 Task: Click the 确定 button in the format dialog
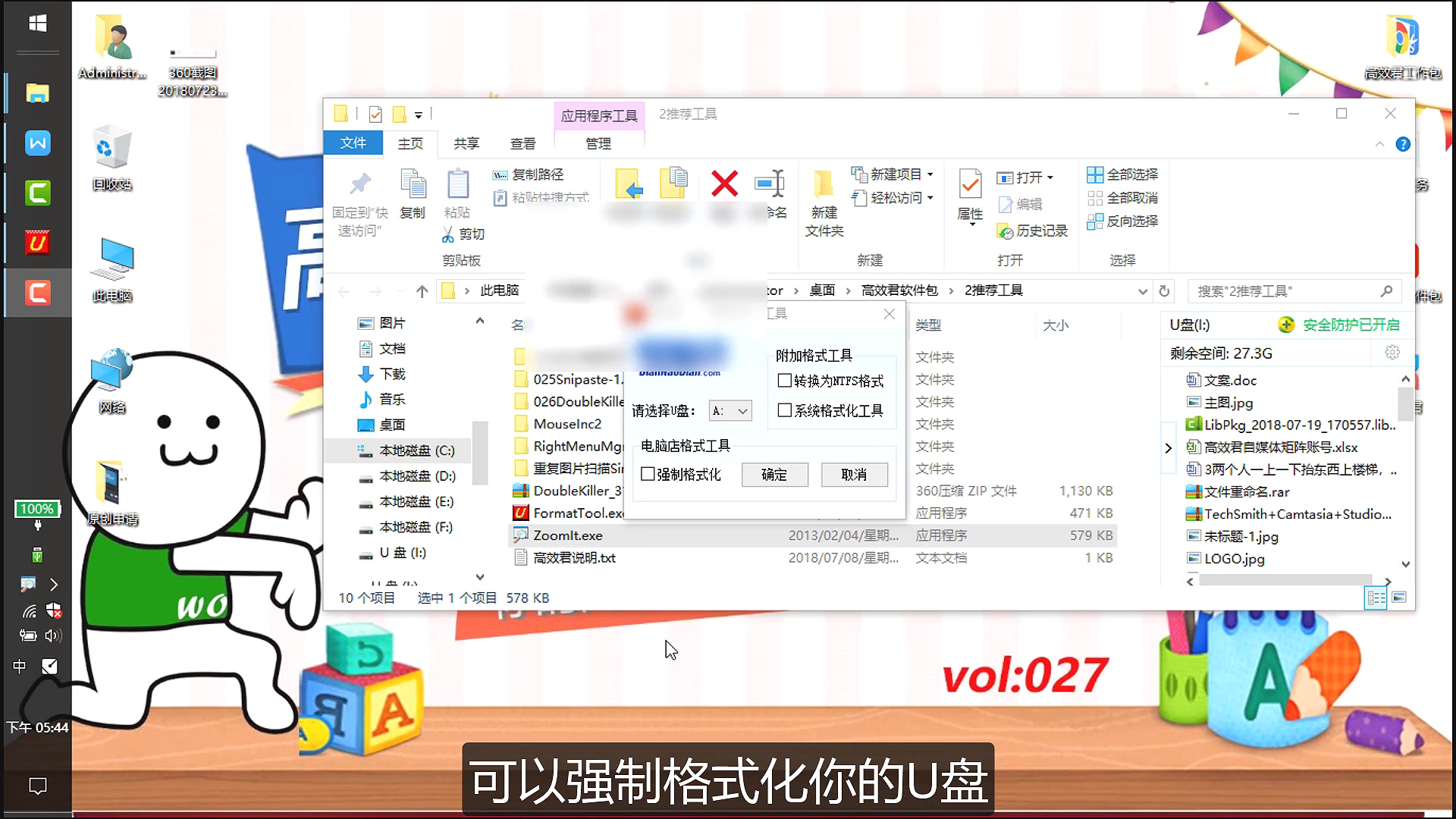774,474
